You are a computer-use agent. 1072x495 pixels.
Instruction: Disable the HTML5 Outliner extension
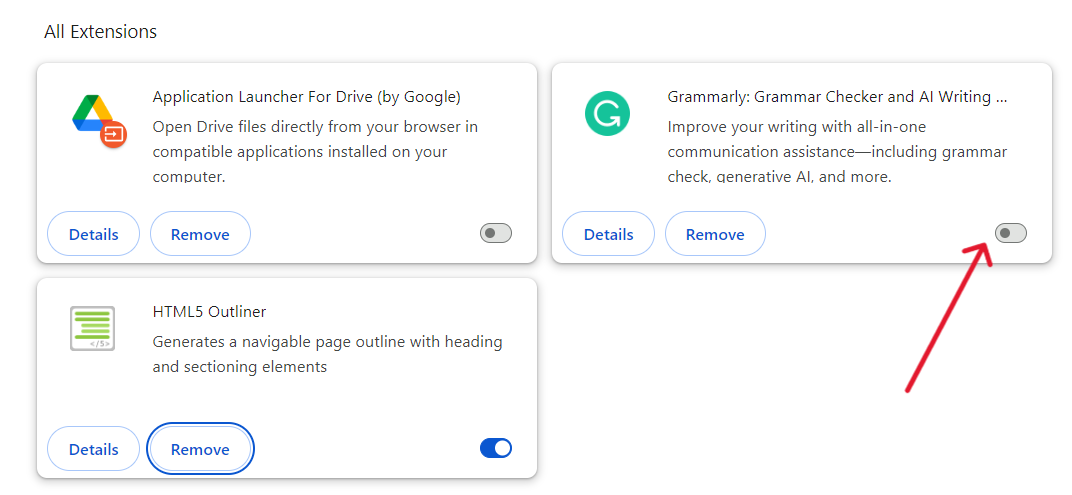496,449
